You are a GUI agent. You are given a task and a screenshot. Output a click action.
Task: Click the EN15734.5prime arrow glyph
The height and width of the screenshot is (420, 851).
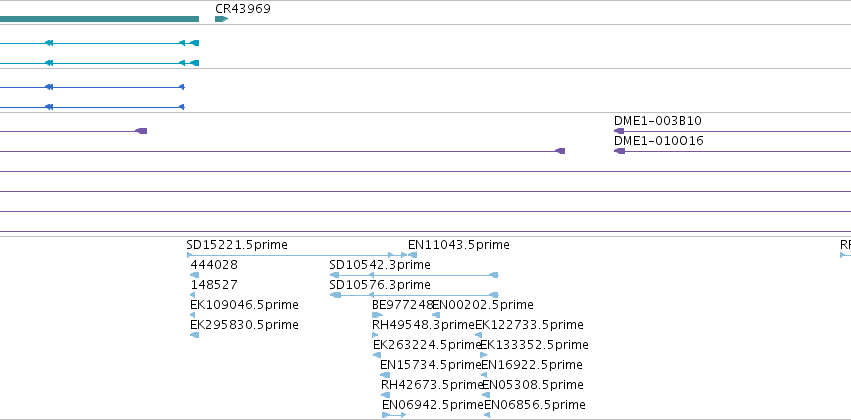385,376
